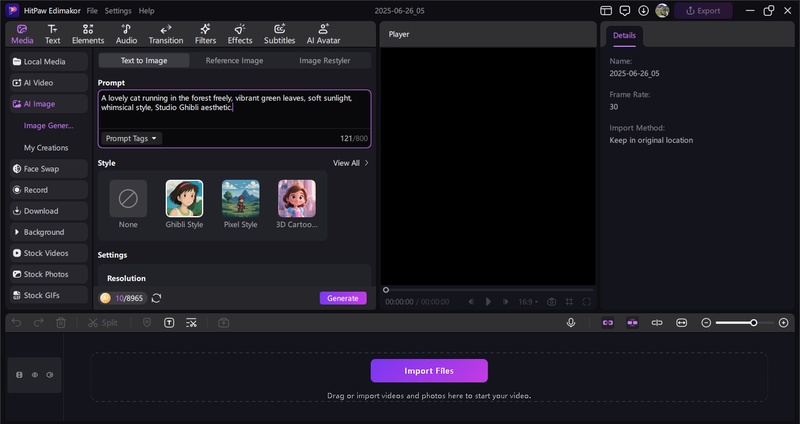Adjust the timeline zoom slider

tap(754, 322)
